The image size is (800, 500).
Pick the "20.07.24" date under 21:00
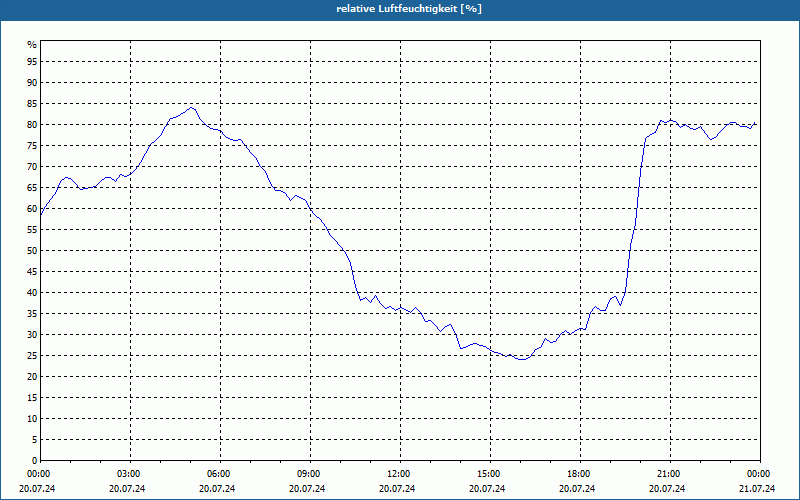coord(667,489)
